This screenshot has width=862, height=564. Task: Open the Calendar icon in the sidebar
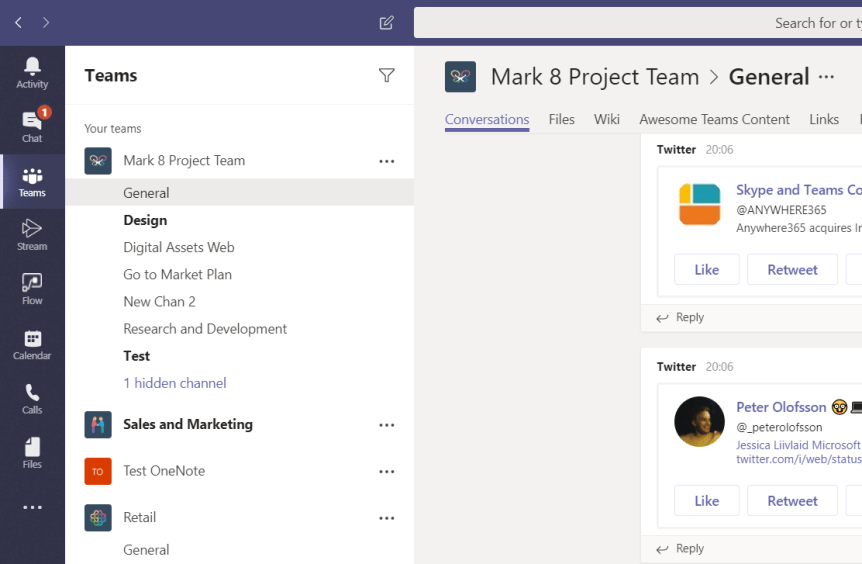(x=32, y=343)
